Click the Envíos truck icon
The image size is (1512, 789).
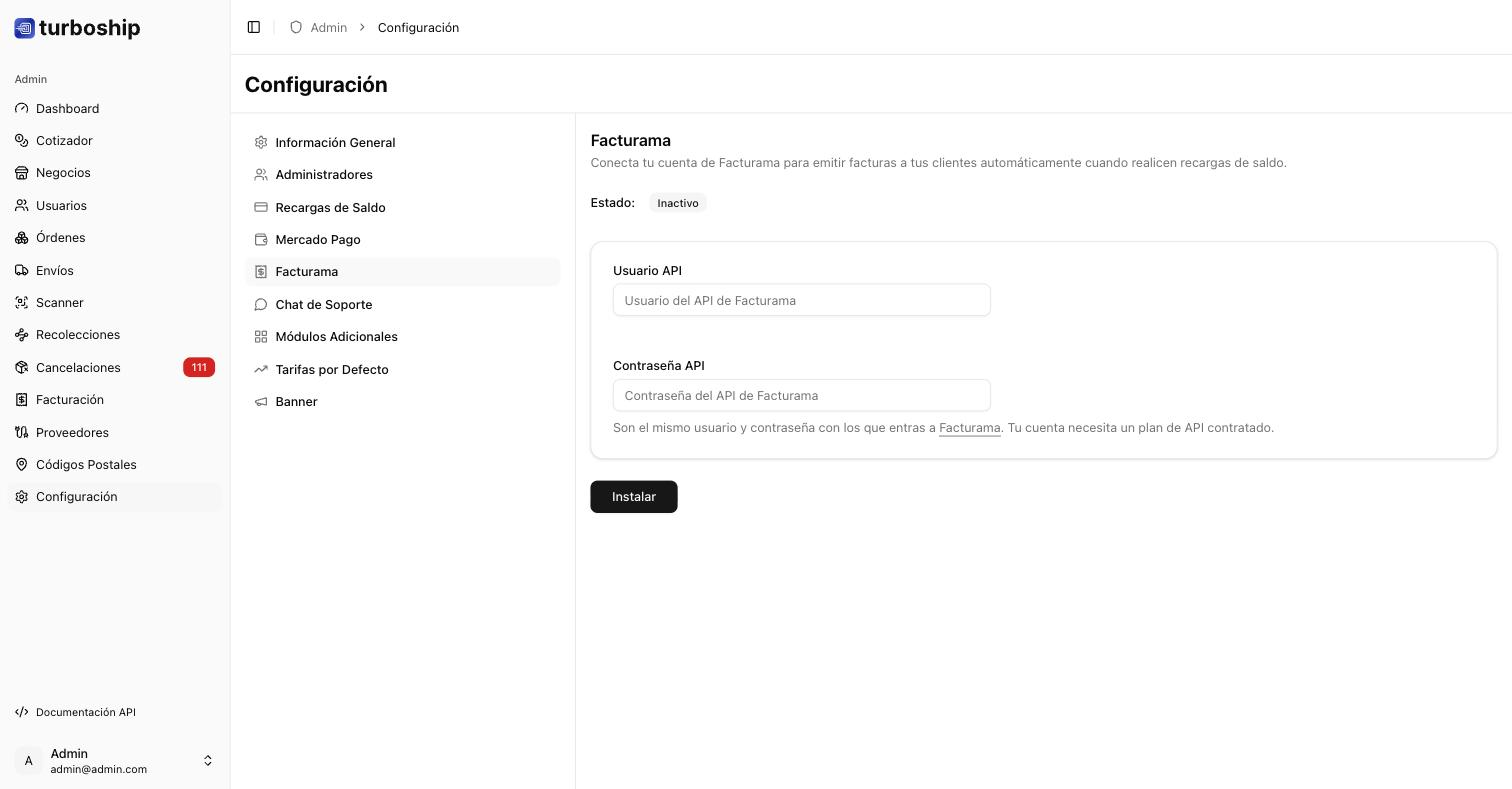(21, 270)
